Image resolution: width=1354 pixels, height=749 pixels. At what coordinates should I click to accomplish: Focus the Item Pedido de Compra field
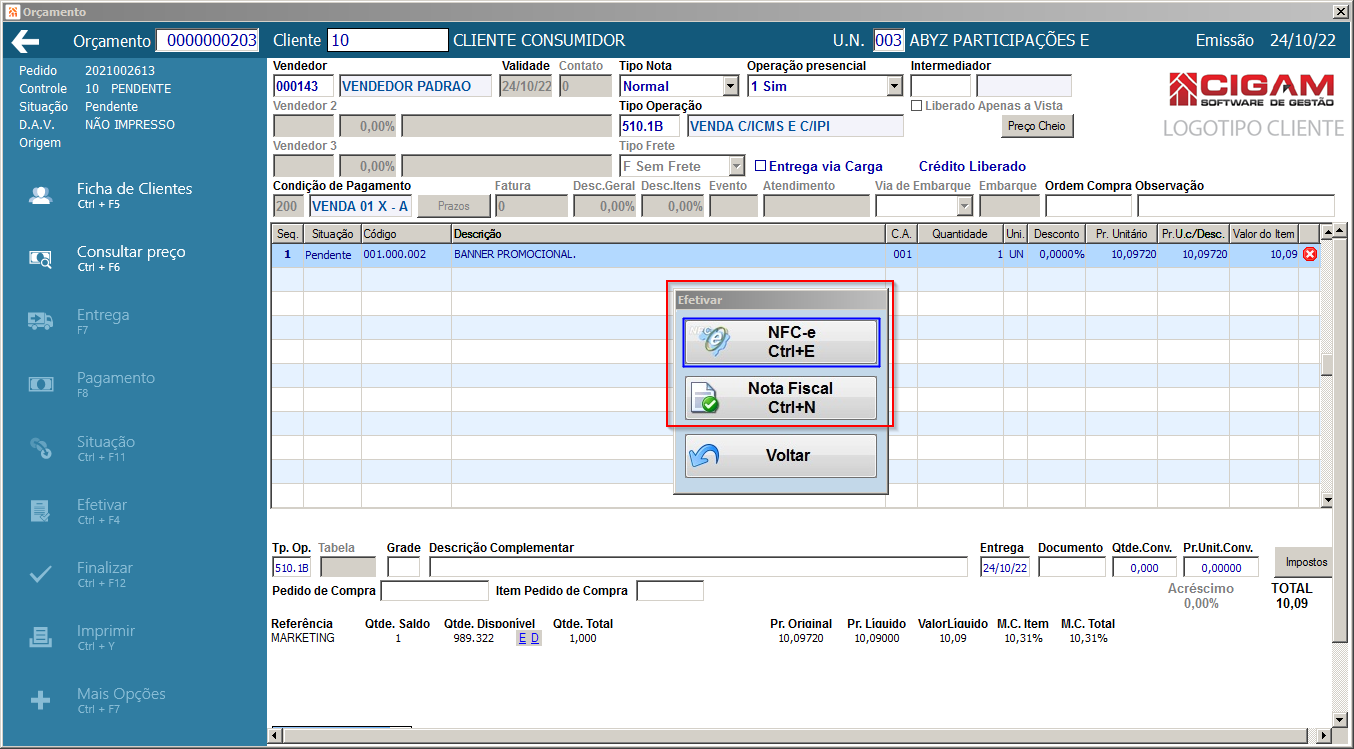pyautogui.click(x=670, y=591)
